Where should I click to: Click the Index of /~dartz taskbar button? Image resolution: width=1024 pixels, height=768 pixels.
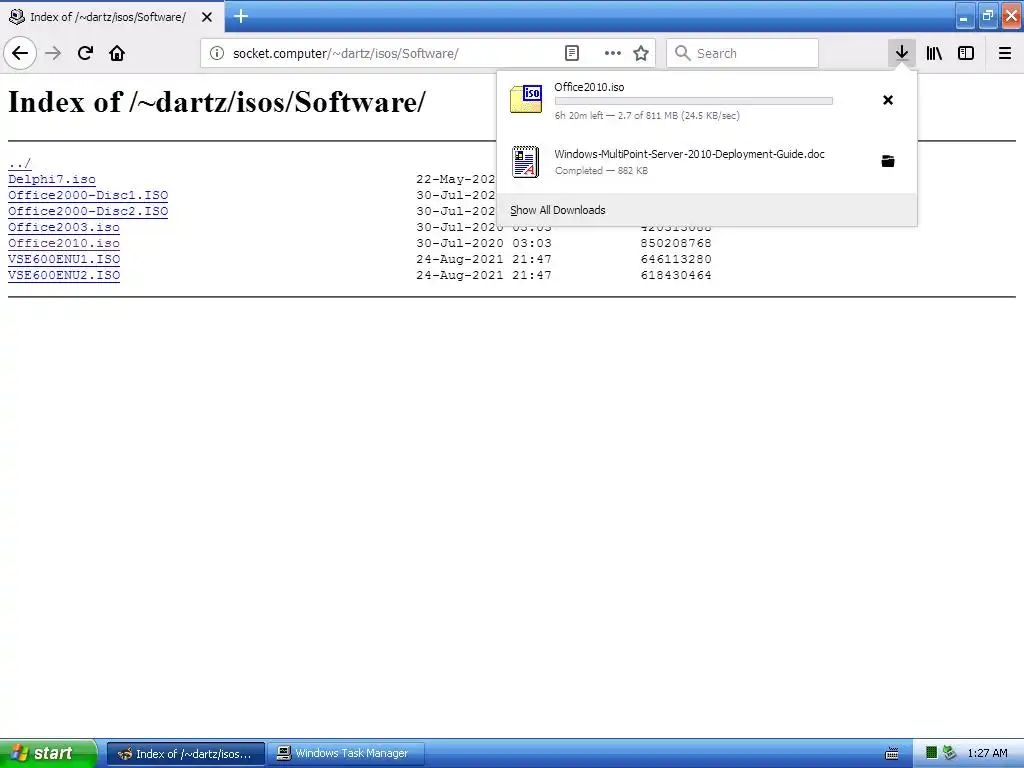(186, 754)
